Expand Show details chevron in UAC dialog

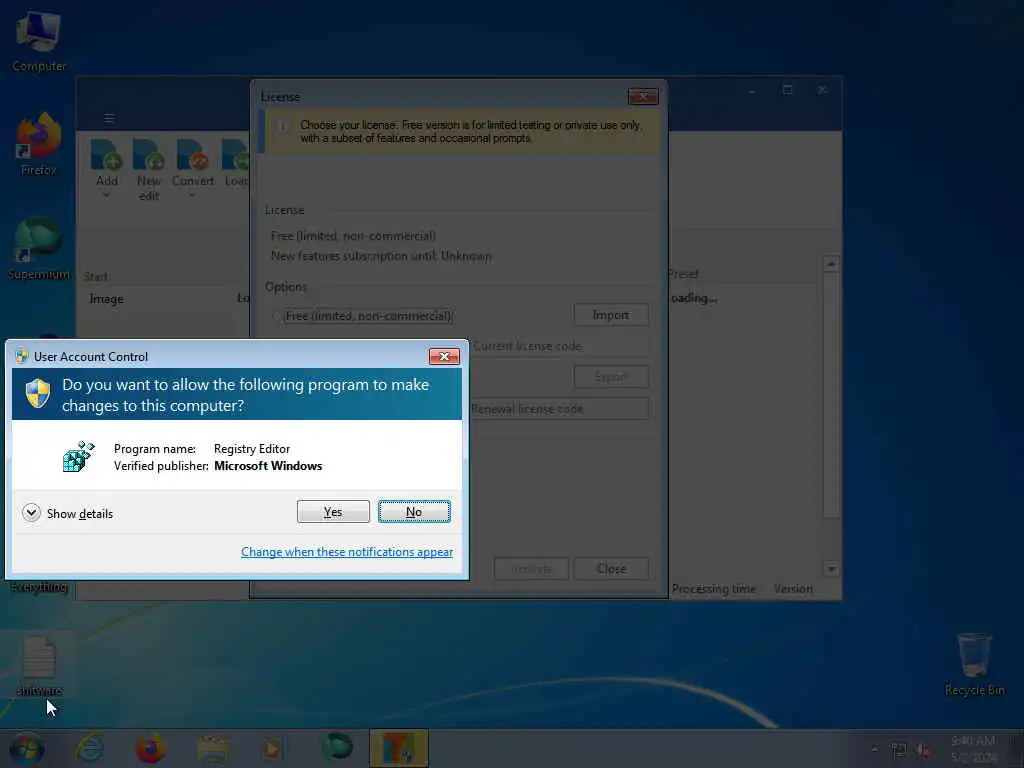tap(31, 513)
